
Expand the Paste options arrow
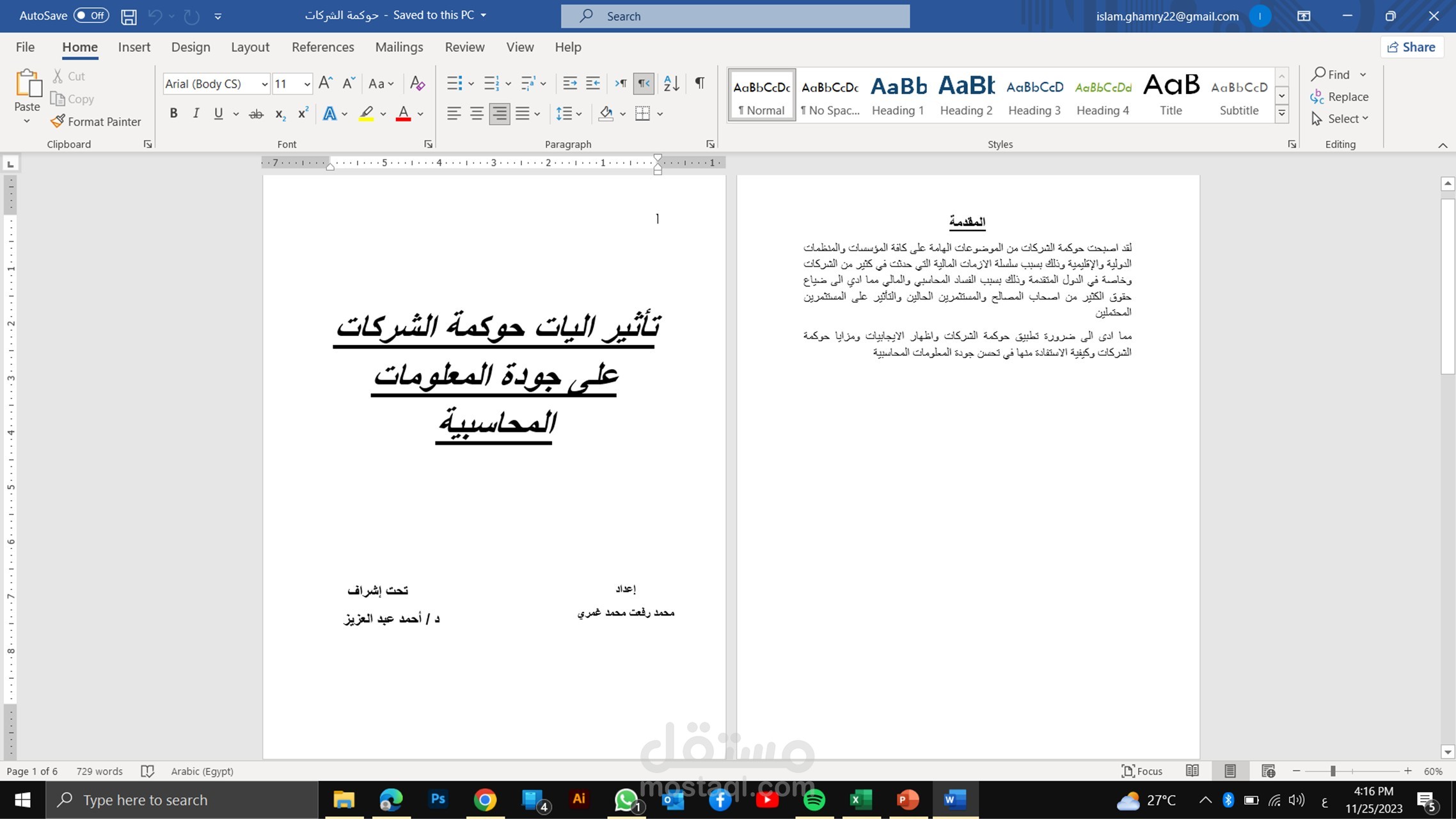pyautogui.click(x=27, y=121)
